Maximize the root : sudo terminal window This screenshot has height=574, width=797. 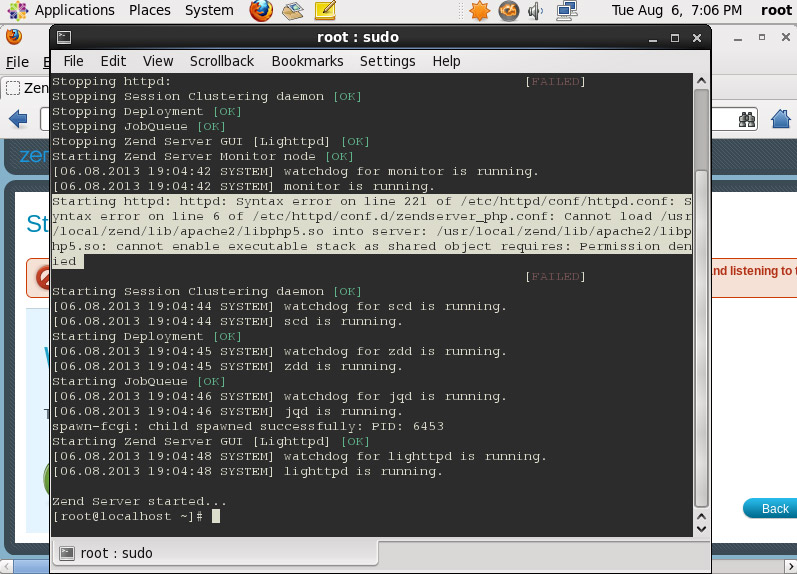(x=675, y=38)
